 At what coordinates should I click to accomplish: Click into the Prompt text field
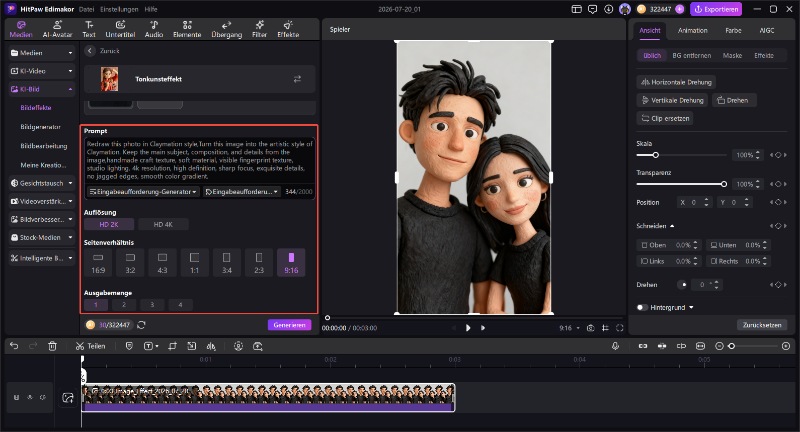tap(199, 160)
